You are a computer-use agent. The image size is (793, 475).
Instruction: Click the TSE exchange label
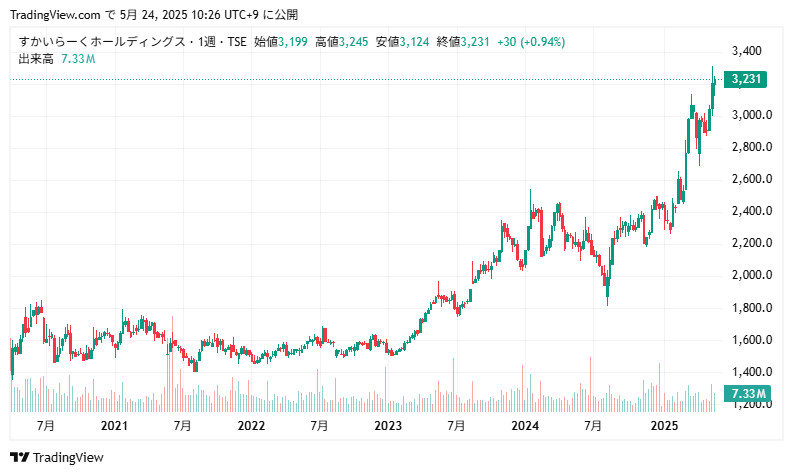click(237, 41)
